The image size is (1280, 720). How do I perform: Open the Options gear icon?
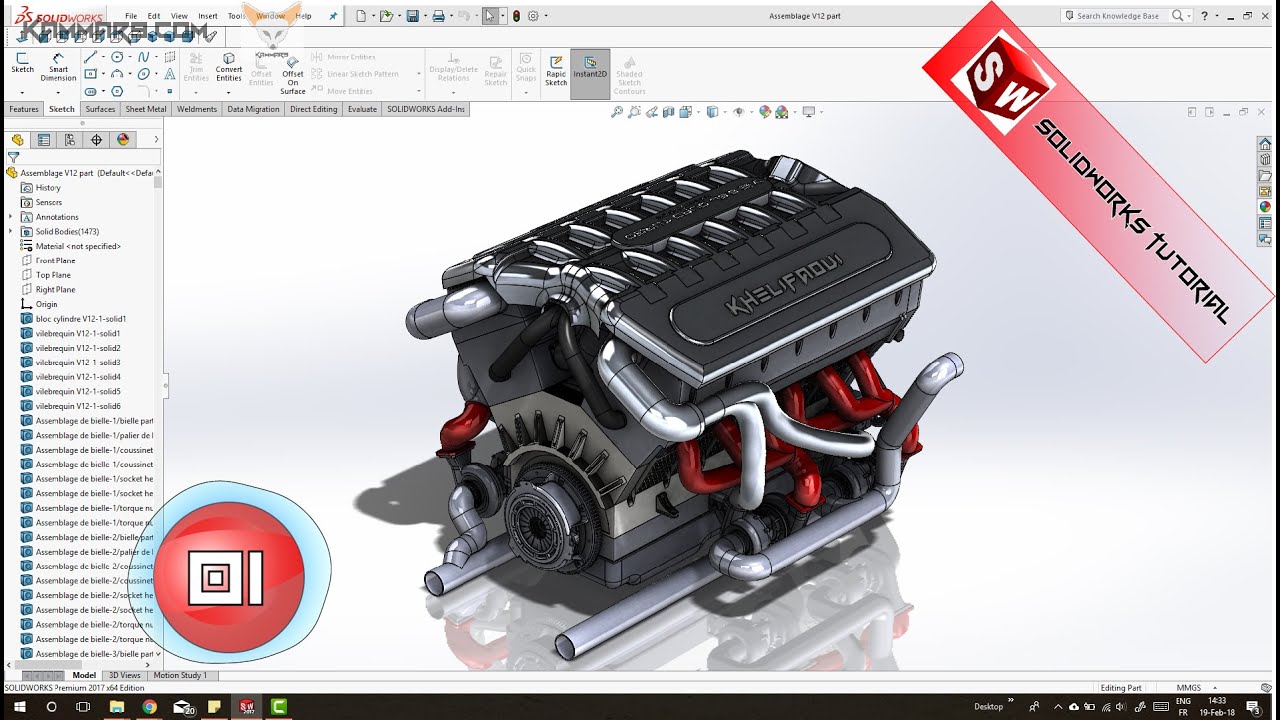(x=533, y=16)
